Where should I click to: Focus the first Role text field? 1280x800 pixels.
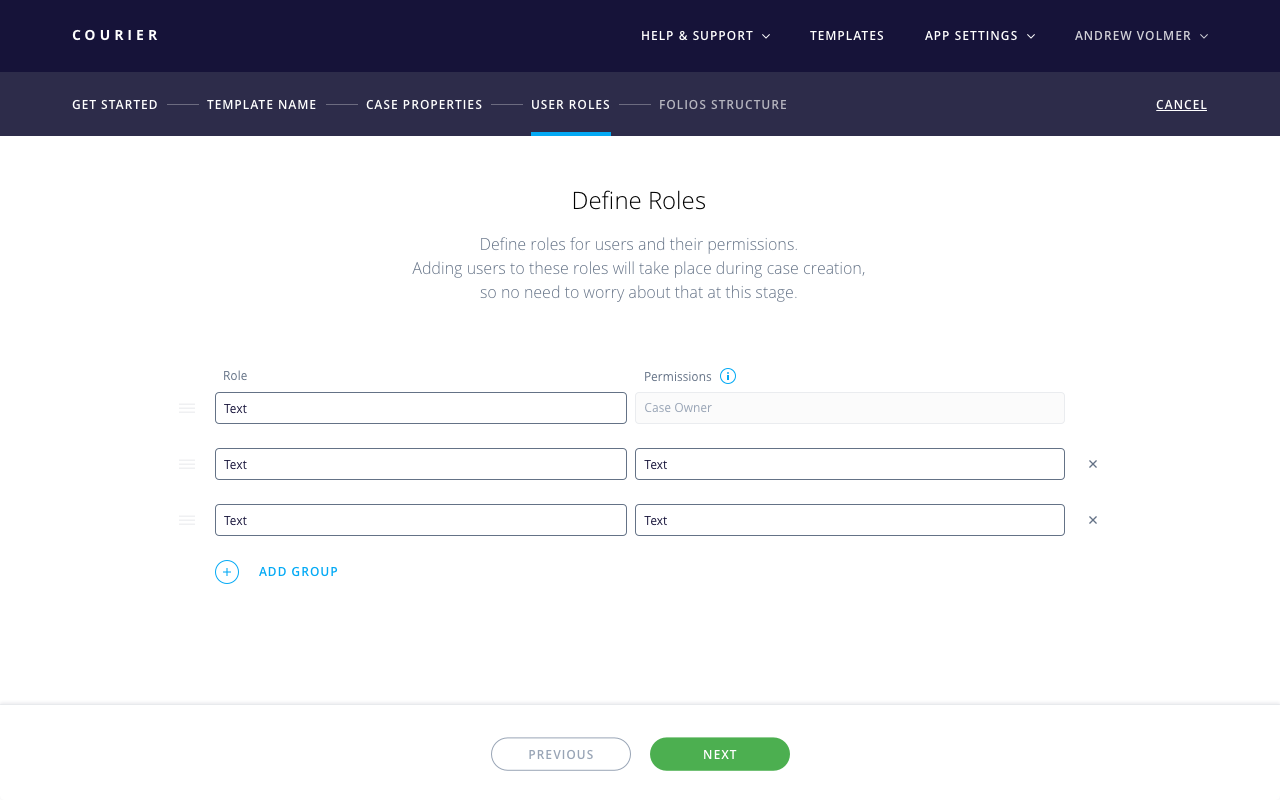(421, 408)
